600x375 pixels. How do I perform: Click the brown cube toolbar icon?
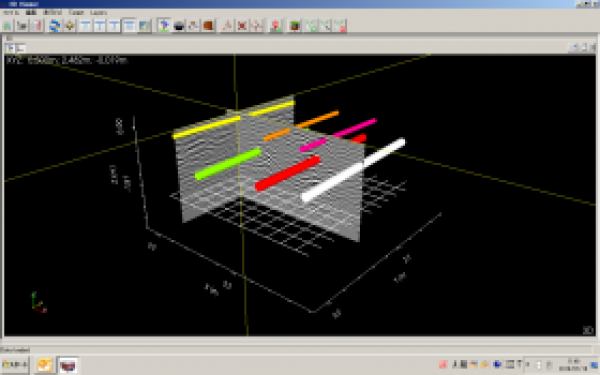click(208, 26)
